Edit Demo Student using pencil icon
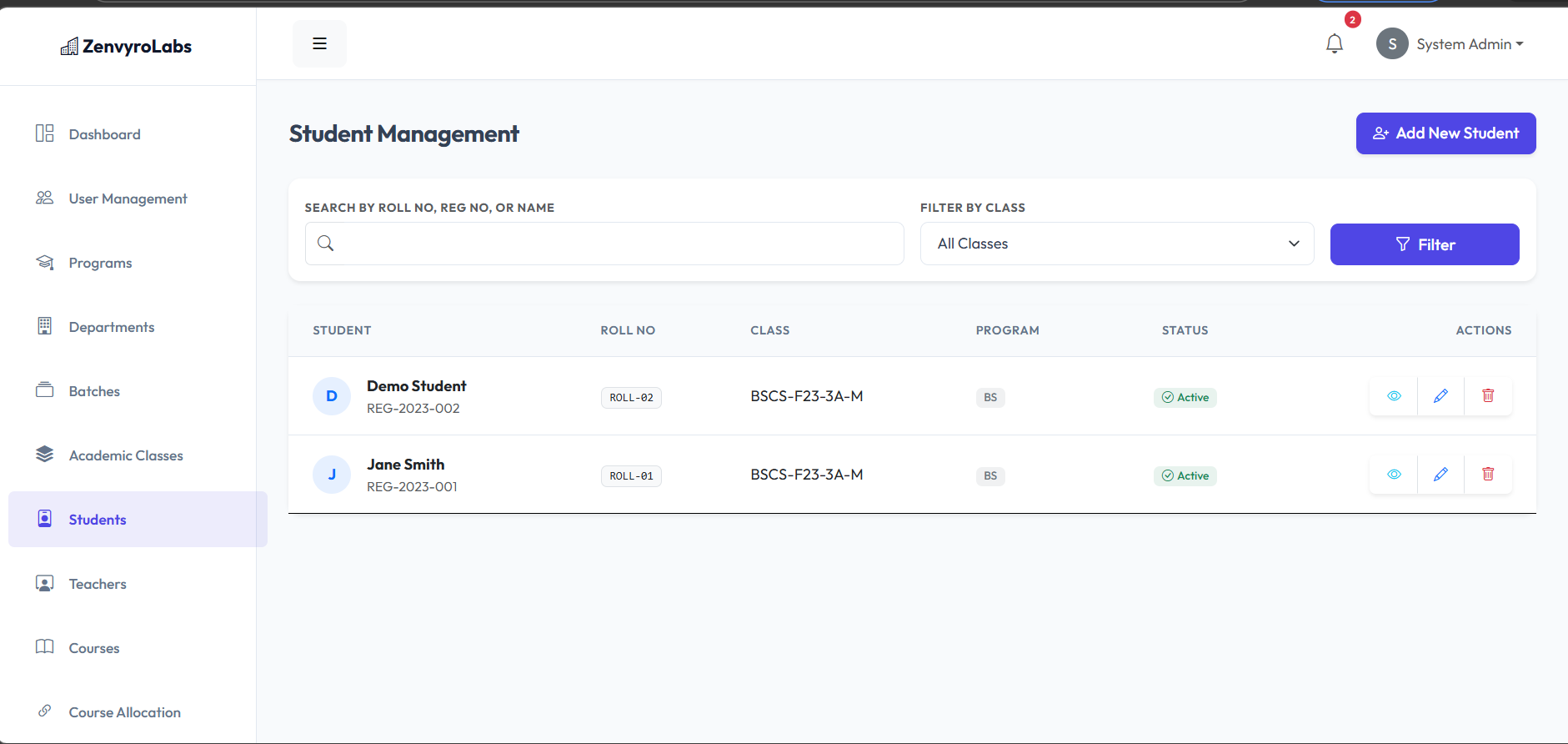This screenshot has height=744, width=1568. coord(1440,396)
